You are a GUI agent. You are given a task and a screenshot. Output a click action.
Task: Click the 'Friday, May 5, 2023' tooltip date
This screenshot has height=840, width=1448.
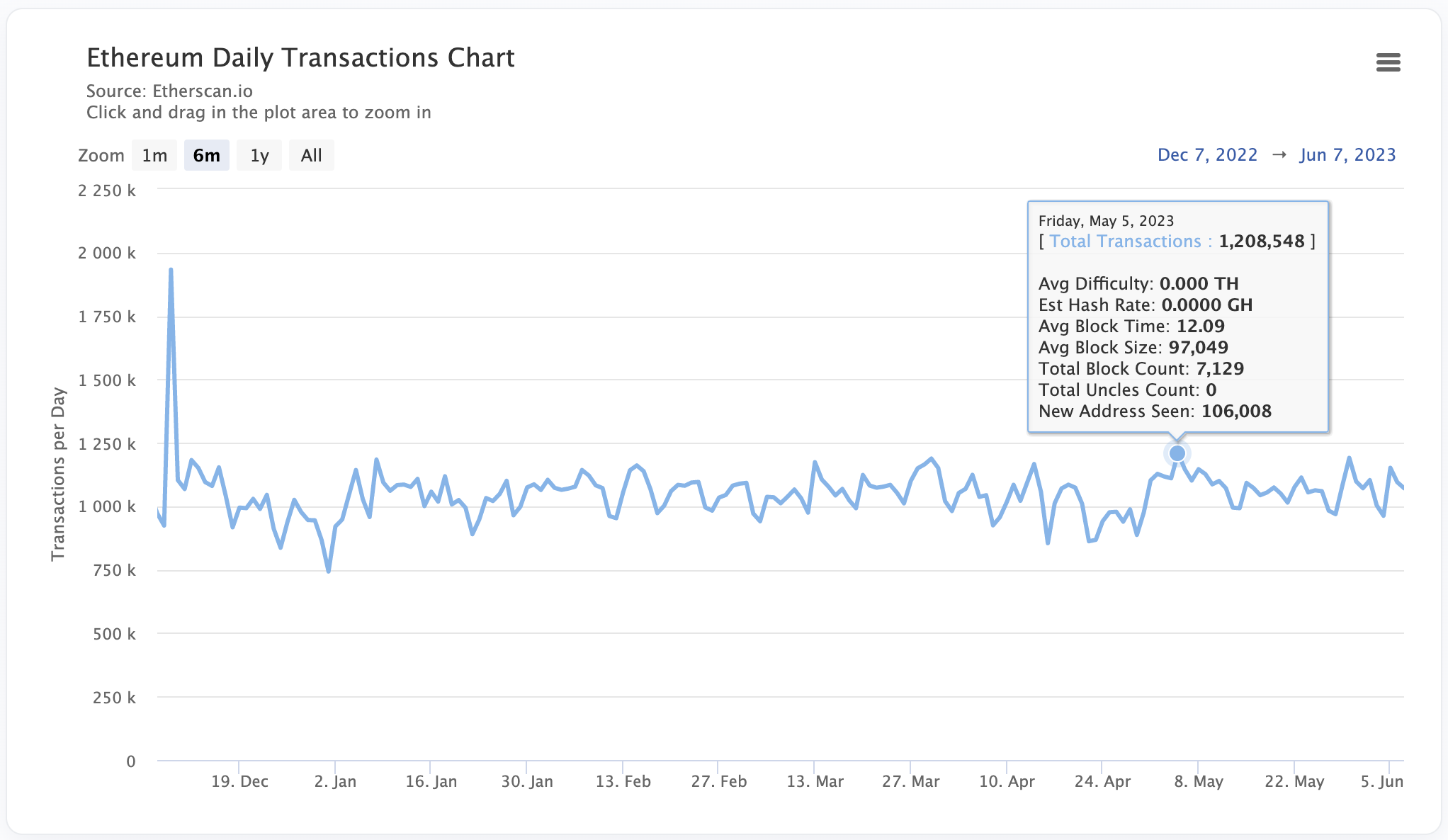pyautogui.click(x=1106, y=221)
